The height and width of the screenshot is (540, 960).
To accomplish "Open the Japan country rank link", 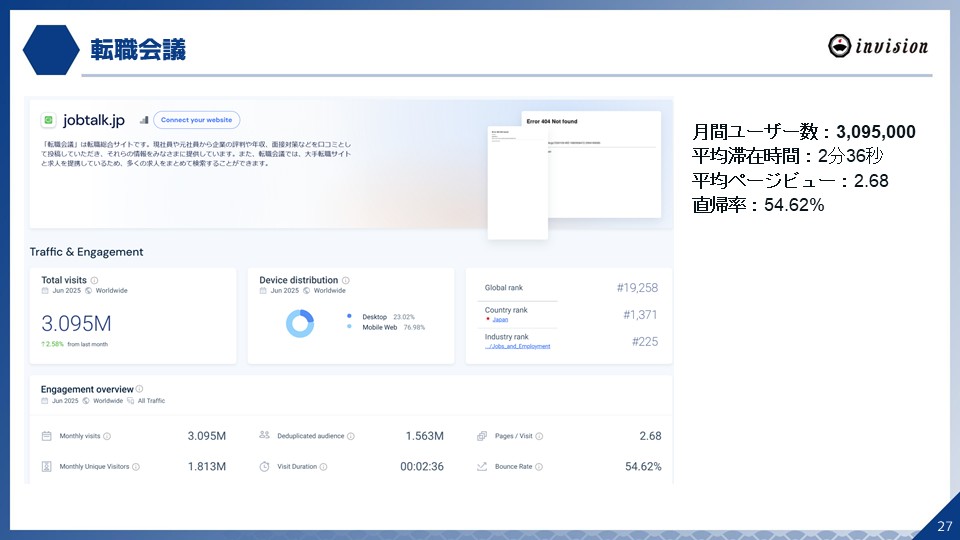I will (x=500, y=320).
